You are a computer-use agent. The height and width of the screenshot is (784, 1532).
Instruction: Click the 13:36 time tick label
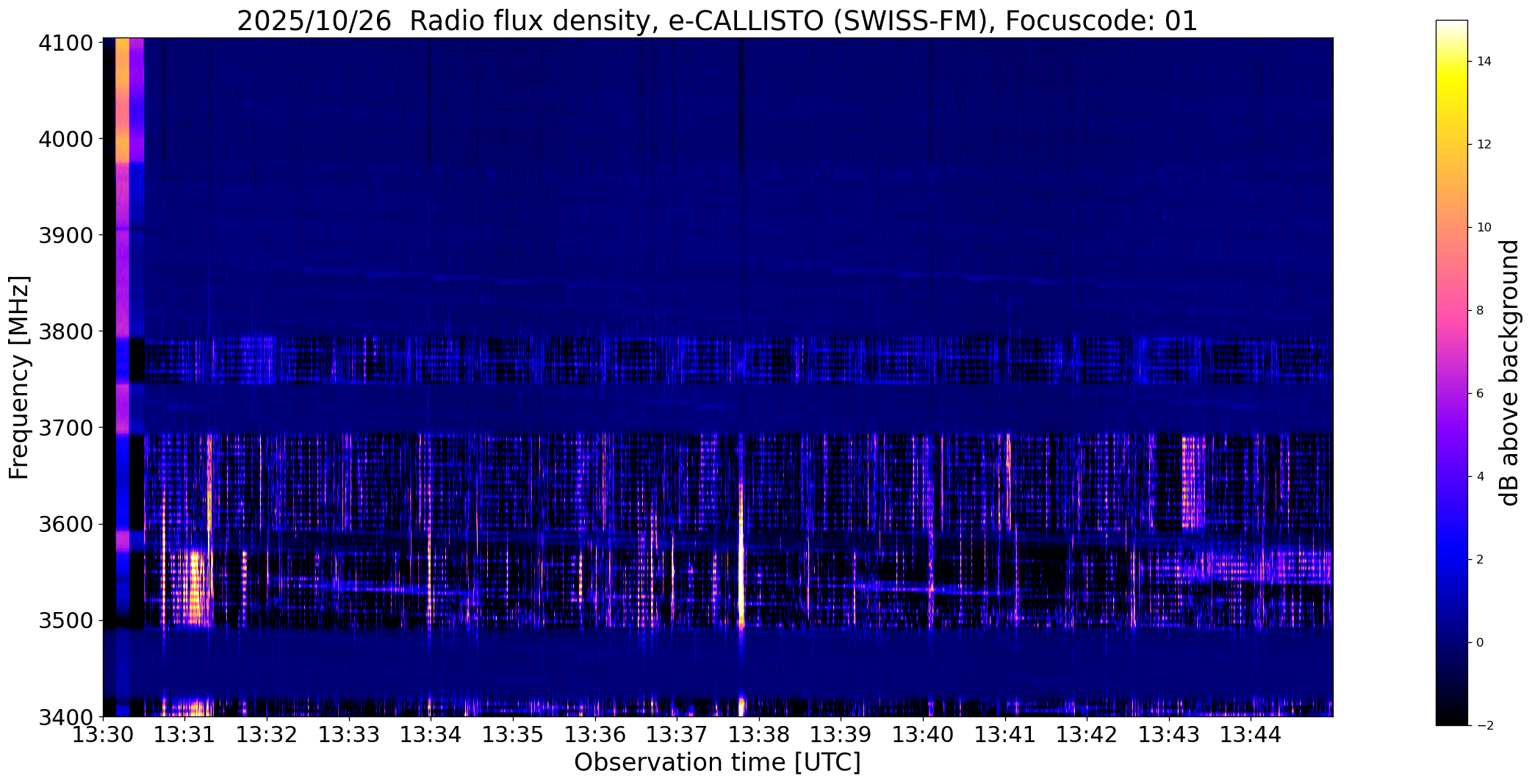click(595, 735)
